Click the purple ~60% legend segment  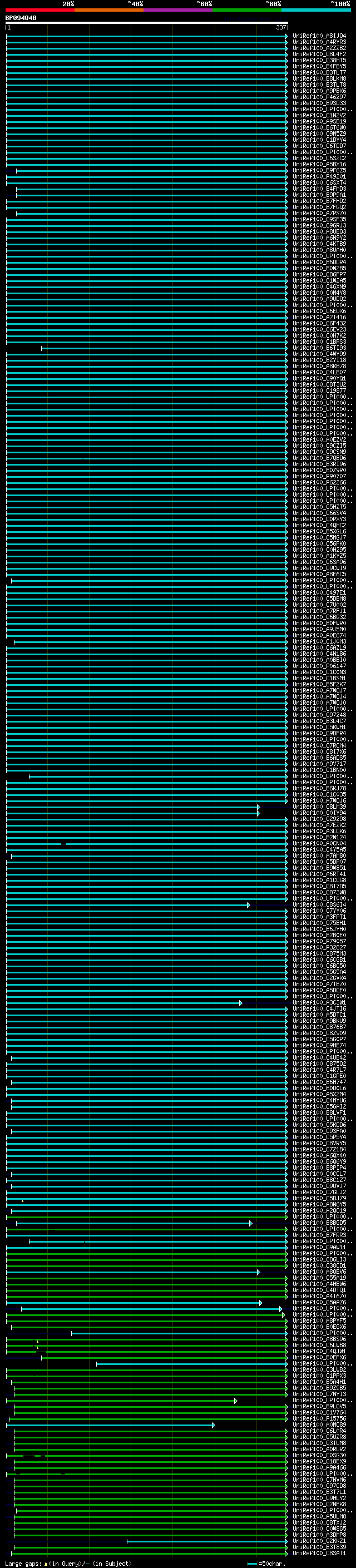tap(179, 10)
